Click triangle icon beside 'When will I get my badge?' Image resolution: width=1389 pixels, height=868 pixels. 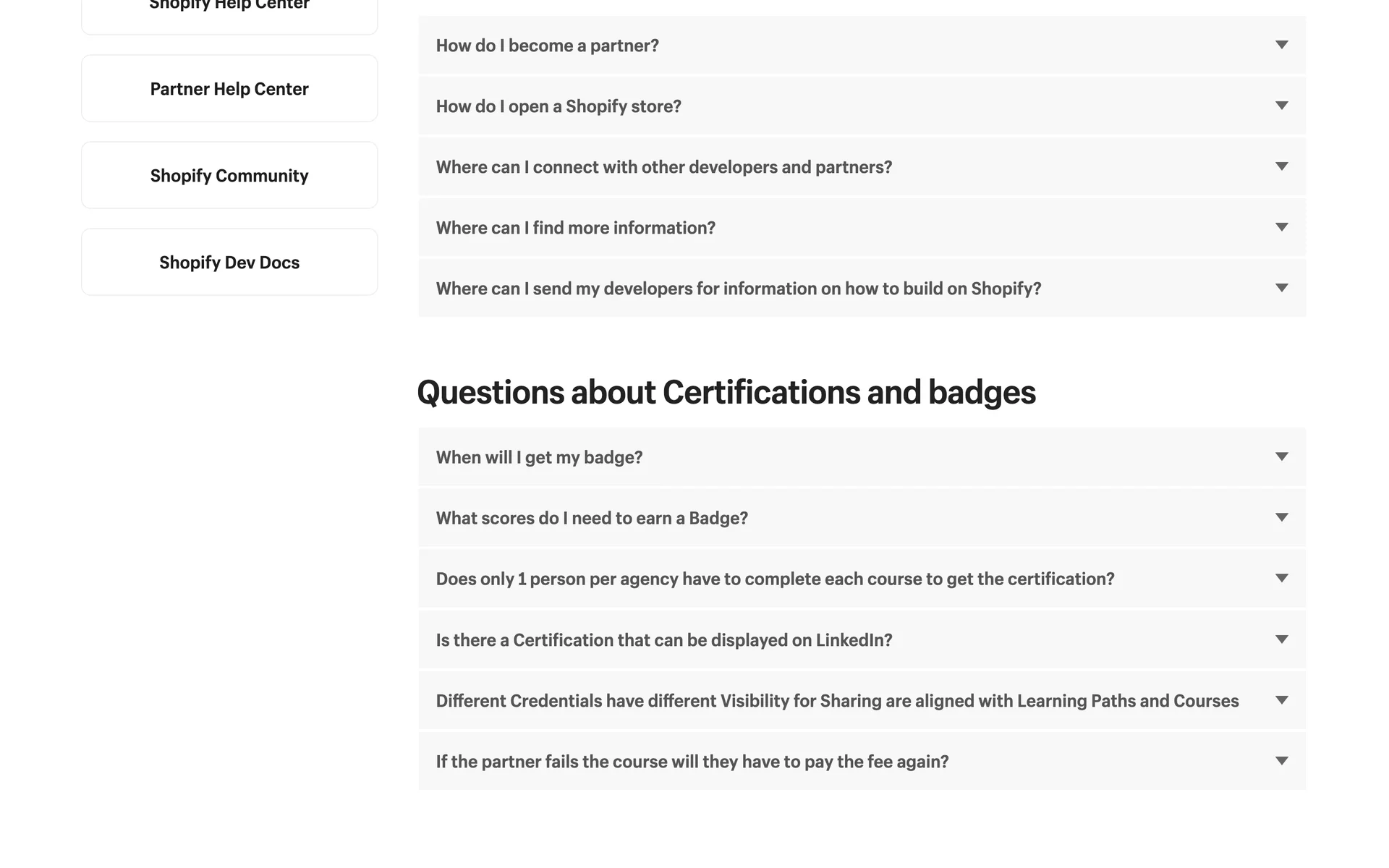pos(1281,456)
